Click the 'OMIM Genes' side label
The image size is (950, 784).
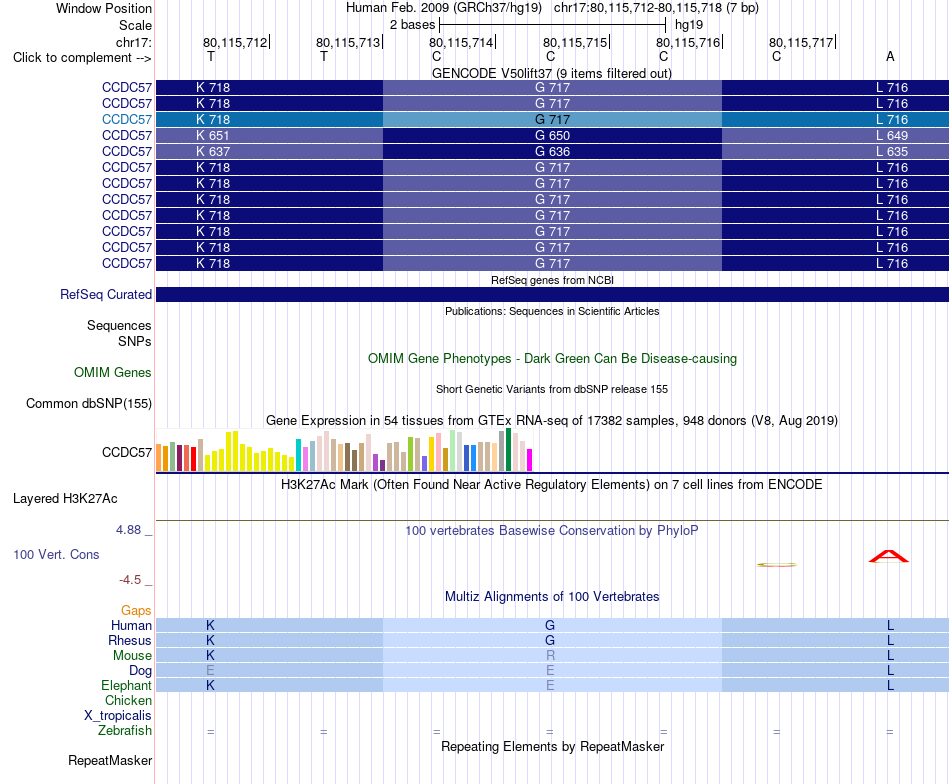113,372
